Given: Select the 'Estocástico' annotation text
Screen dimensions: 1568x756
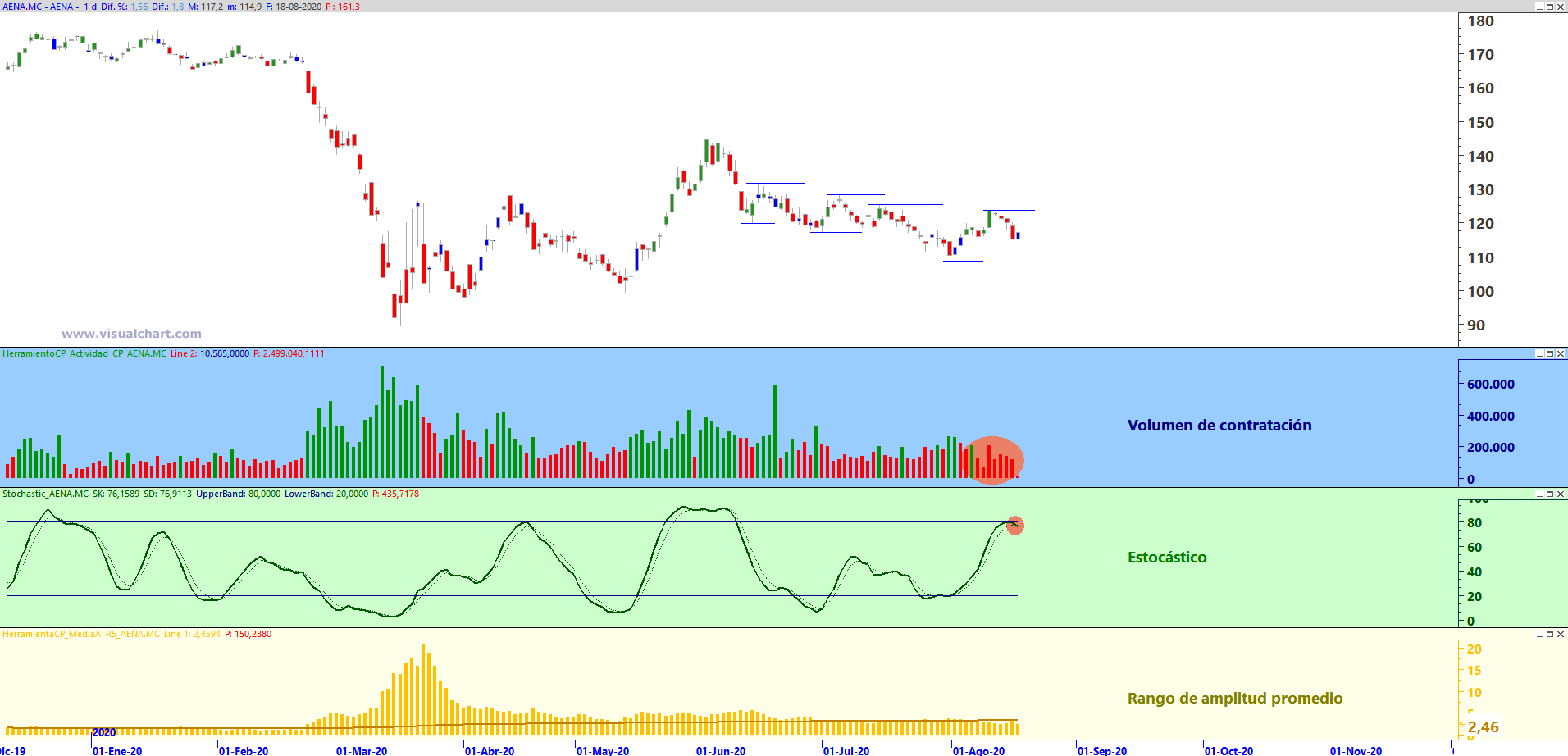Looking at the screenshot, I should tap(1167, 557).
